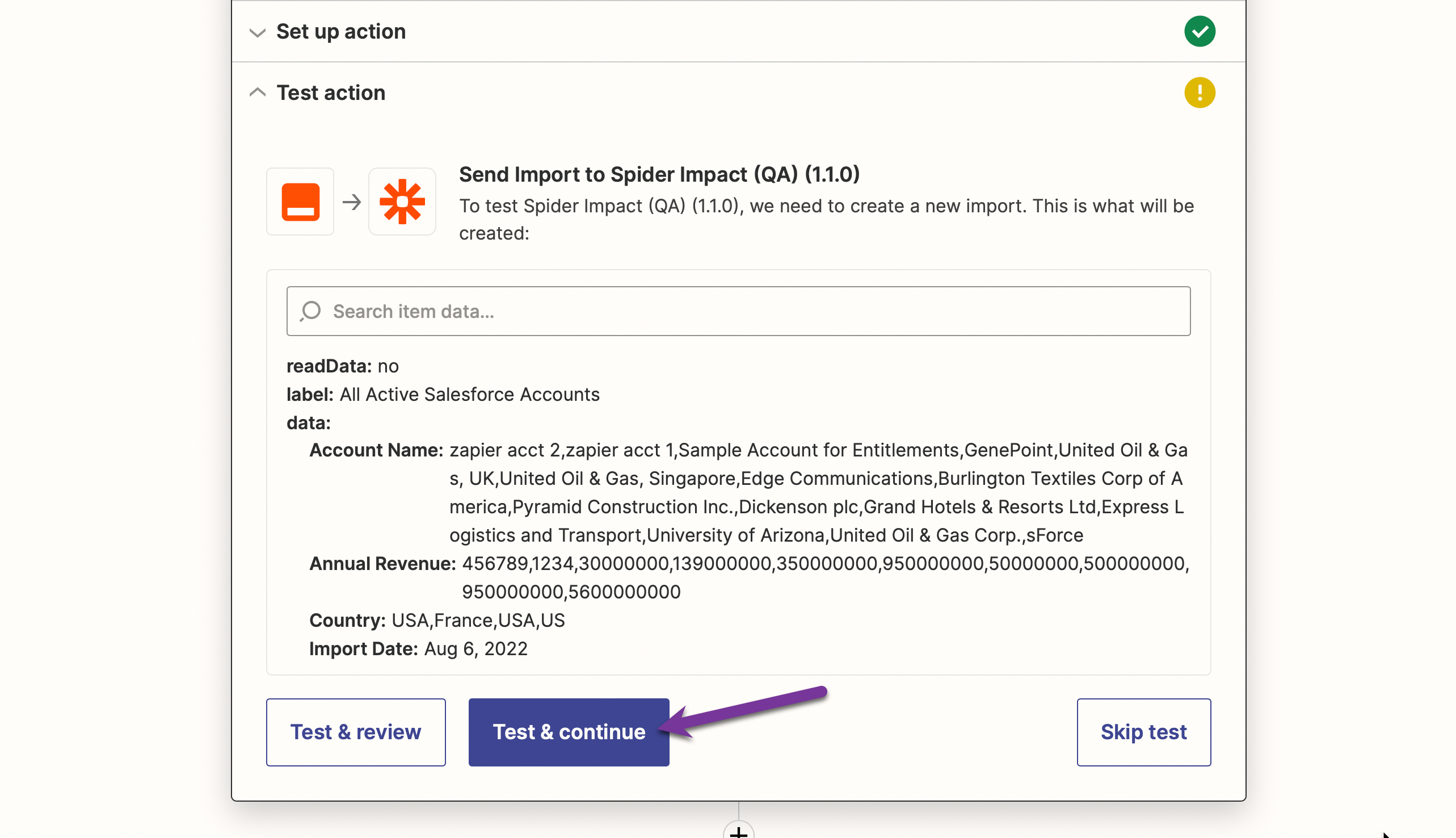Image resolution: width=1456 pixels, height=838 pixels.
Task: Select the 'Test action' heading text
Action: click(331, 93)
